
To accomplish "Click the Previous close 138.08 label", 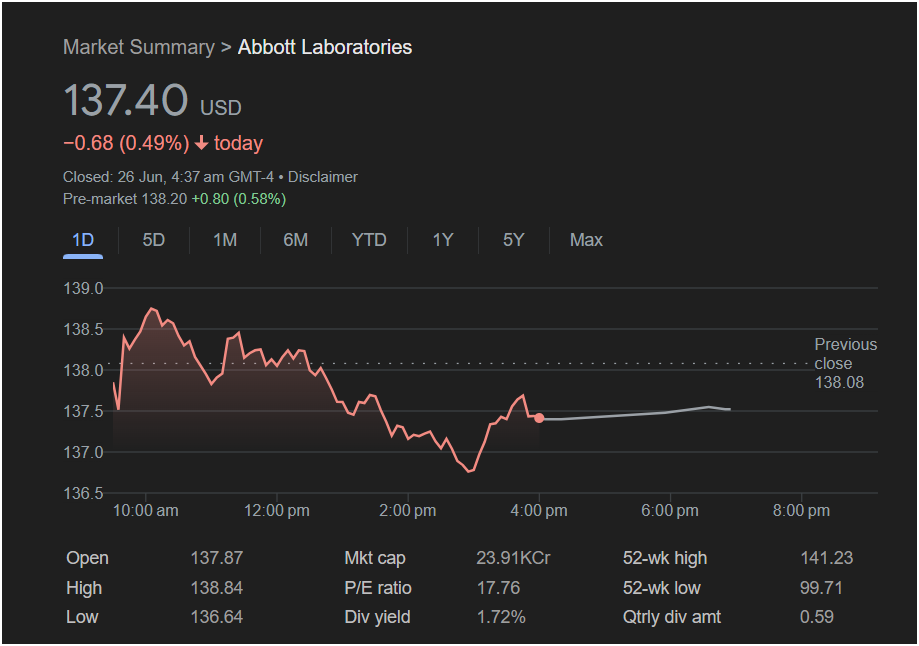I will click(845, 363).
